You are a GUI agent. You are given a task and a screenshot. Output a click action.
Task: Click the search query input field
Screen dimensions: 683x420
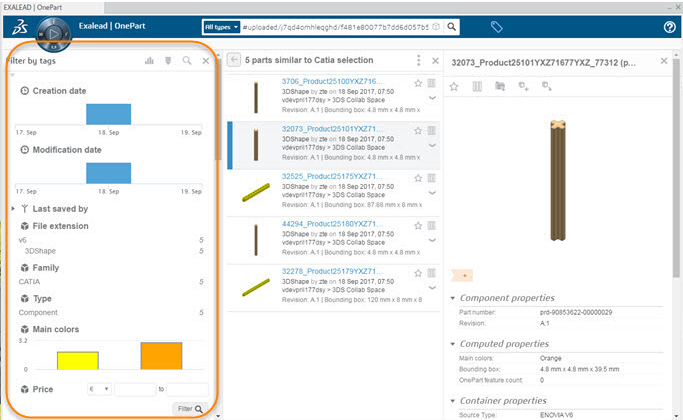tap(335, 27)
